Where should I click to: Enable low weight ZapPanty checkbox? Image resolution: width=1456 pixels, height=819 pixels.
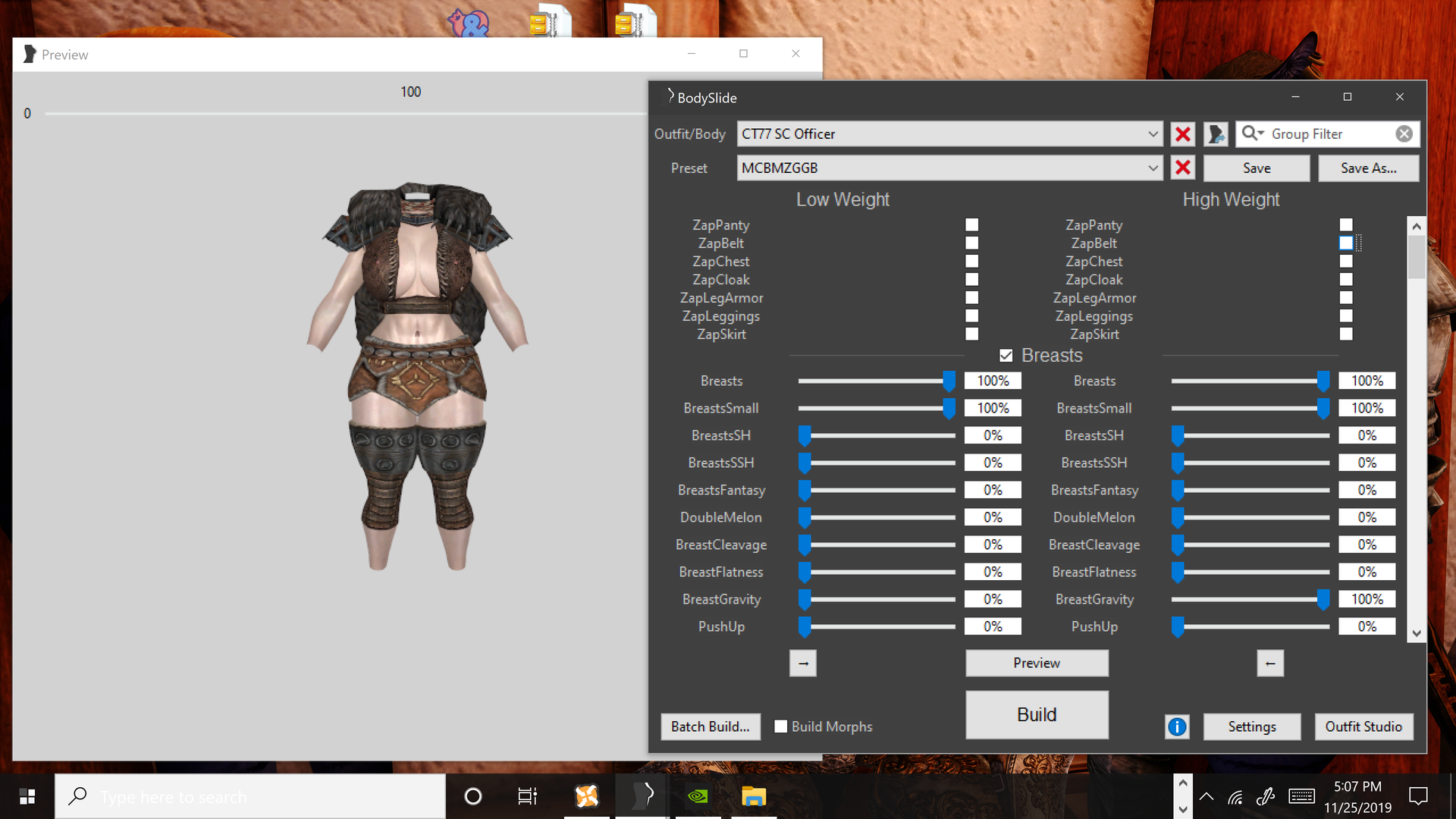[972, 224]
